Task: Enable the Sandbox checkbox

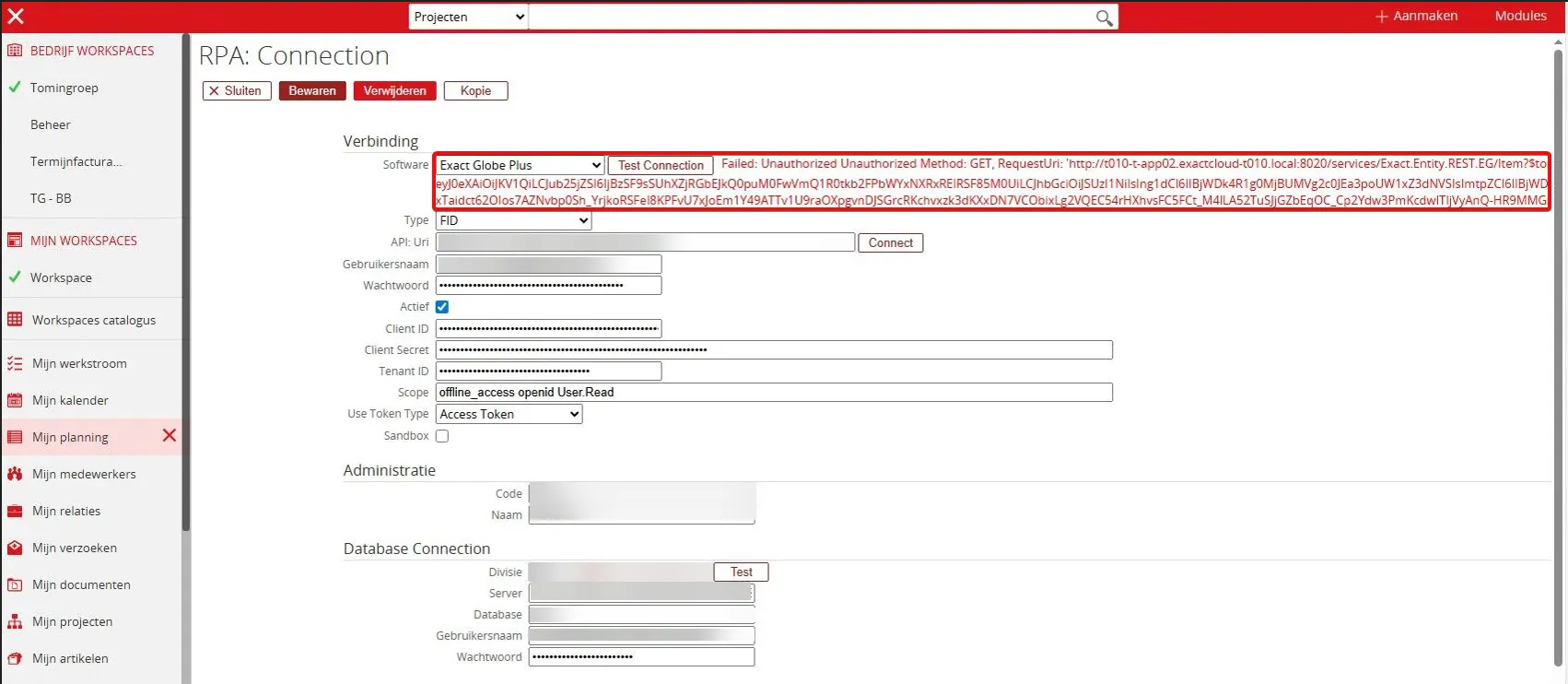Action: tap(442, 436)
